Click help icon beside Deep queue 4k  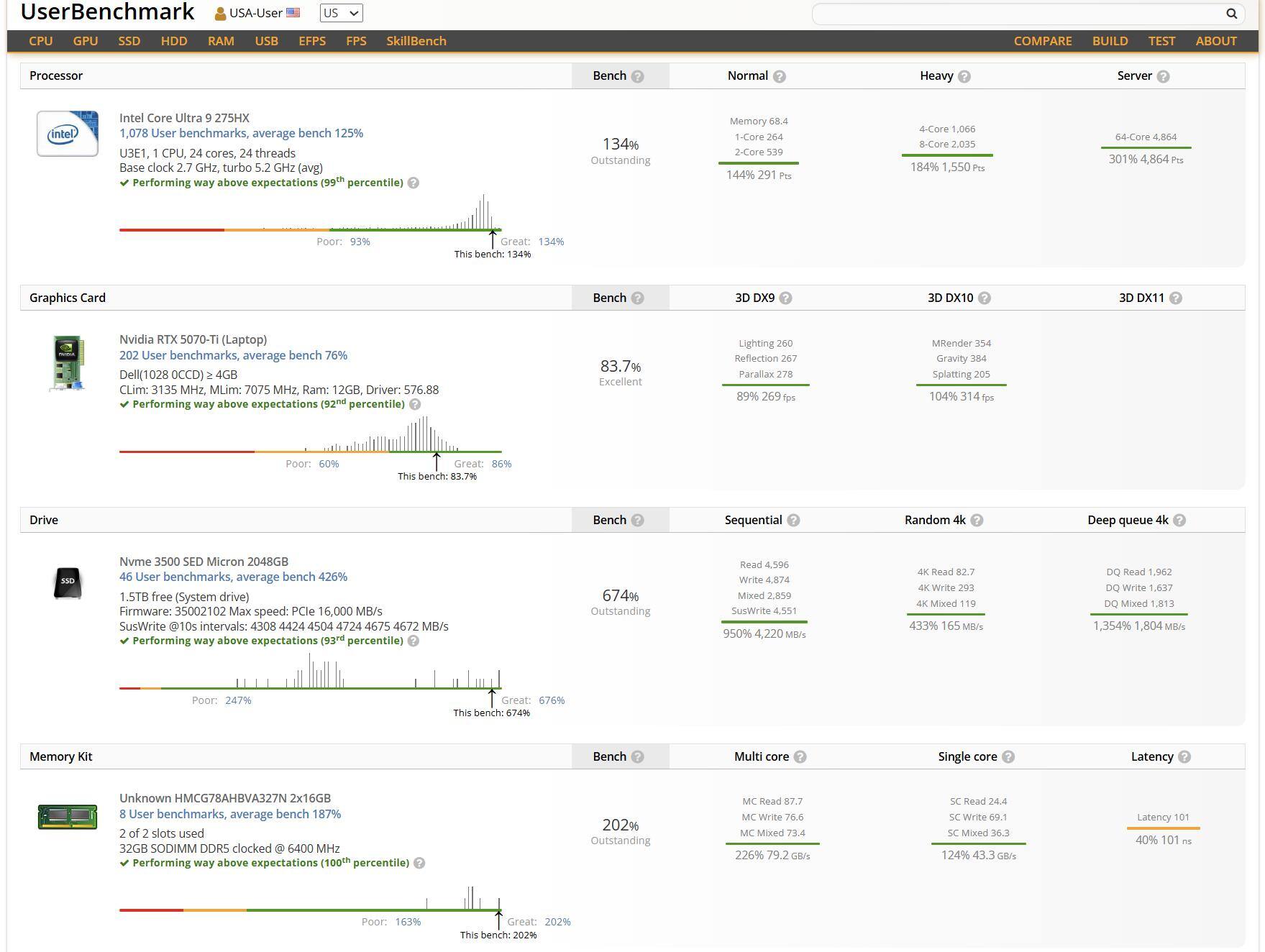[1179, 521]
